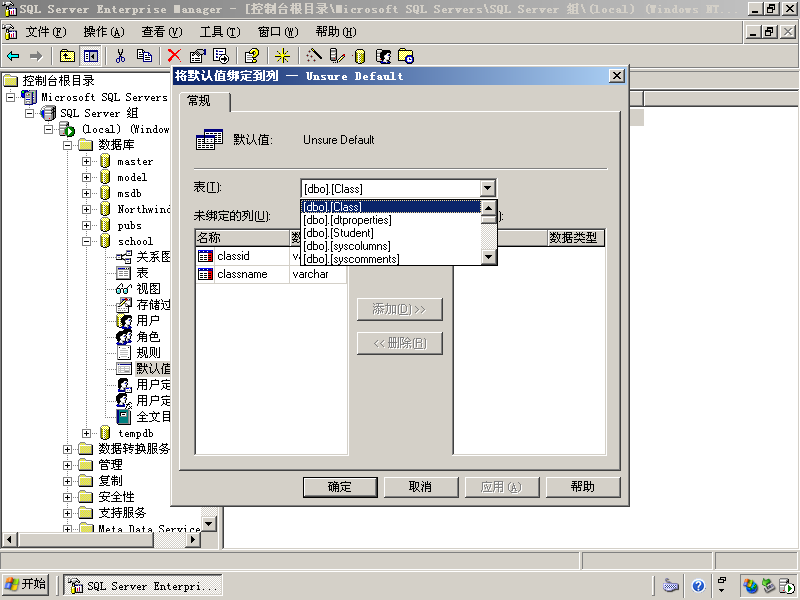Image resolution: width=800 pixels, height=600 pixels.
Task: Open the Properties toolbar icon
Action: pos(197,56)
